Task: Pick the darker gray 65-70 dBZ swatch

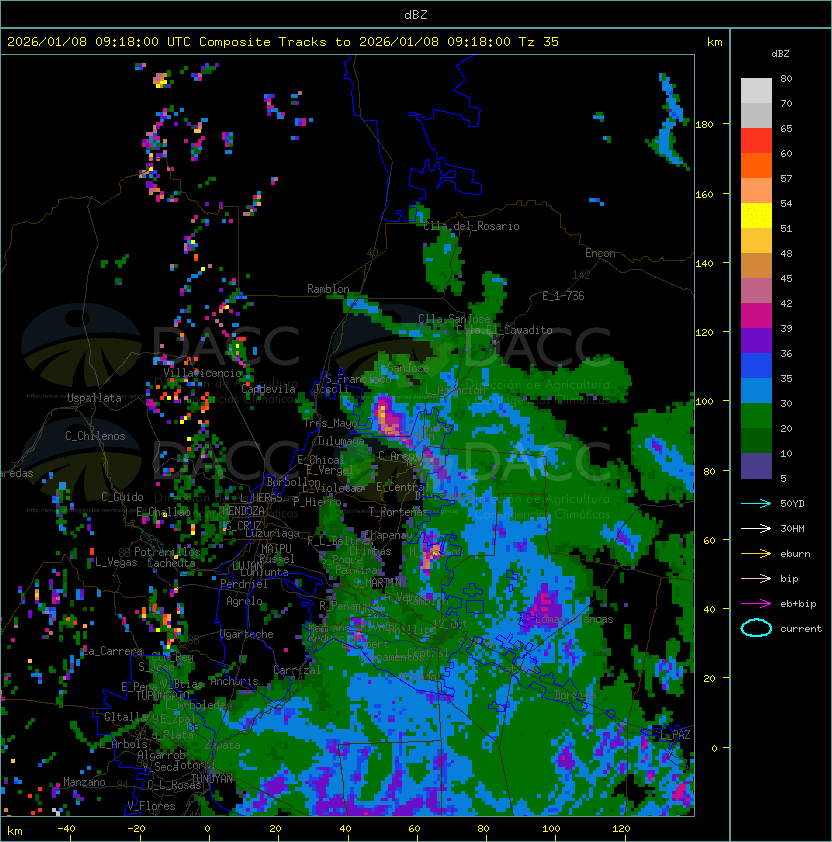Action: [756, 115]
